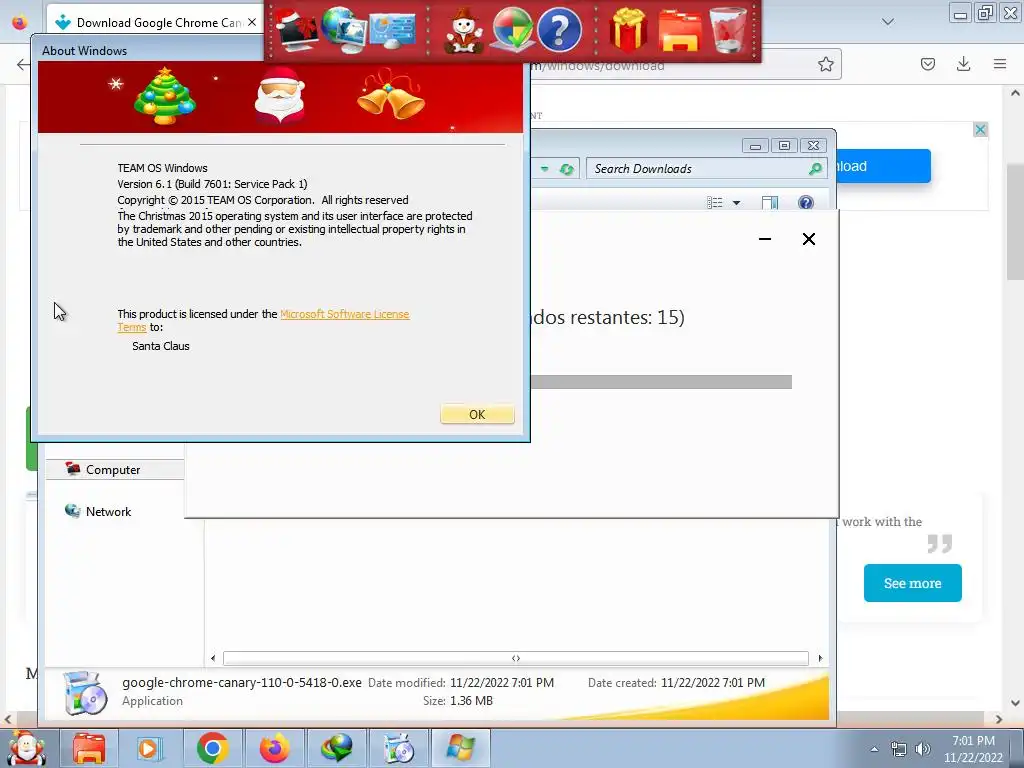Open the help question mark dock icon

coord(560,29)
